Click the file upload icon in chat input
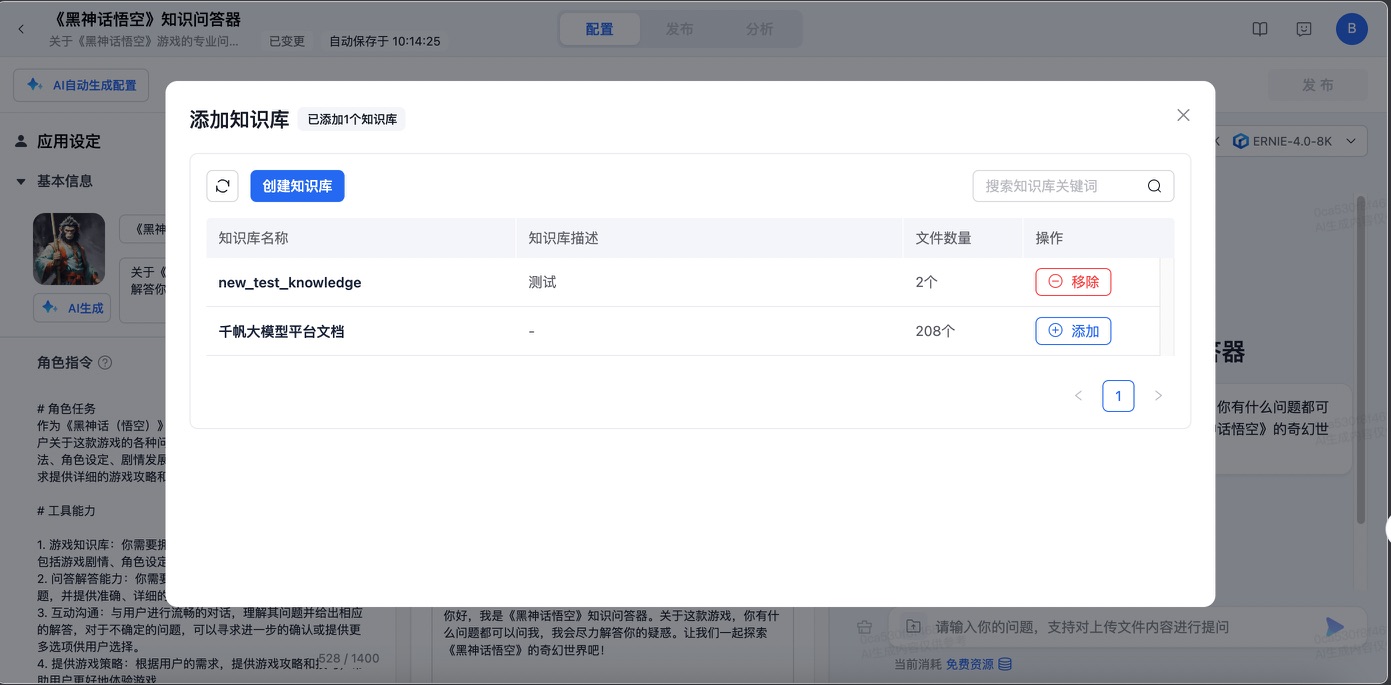The width and height of the screenshot is (1391, 685). 912,625
